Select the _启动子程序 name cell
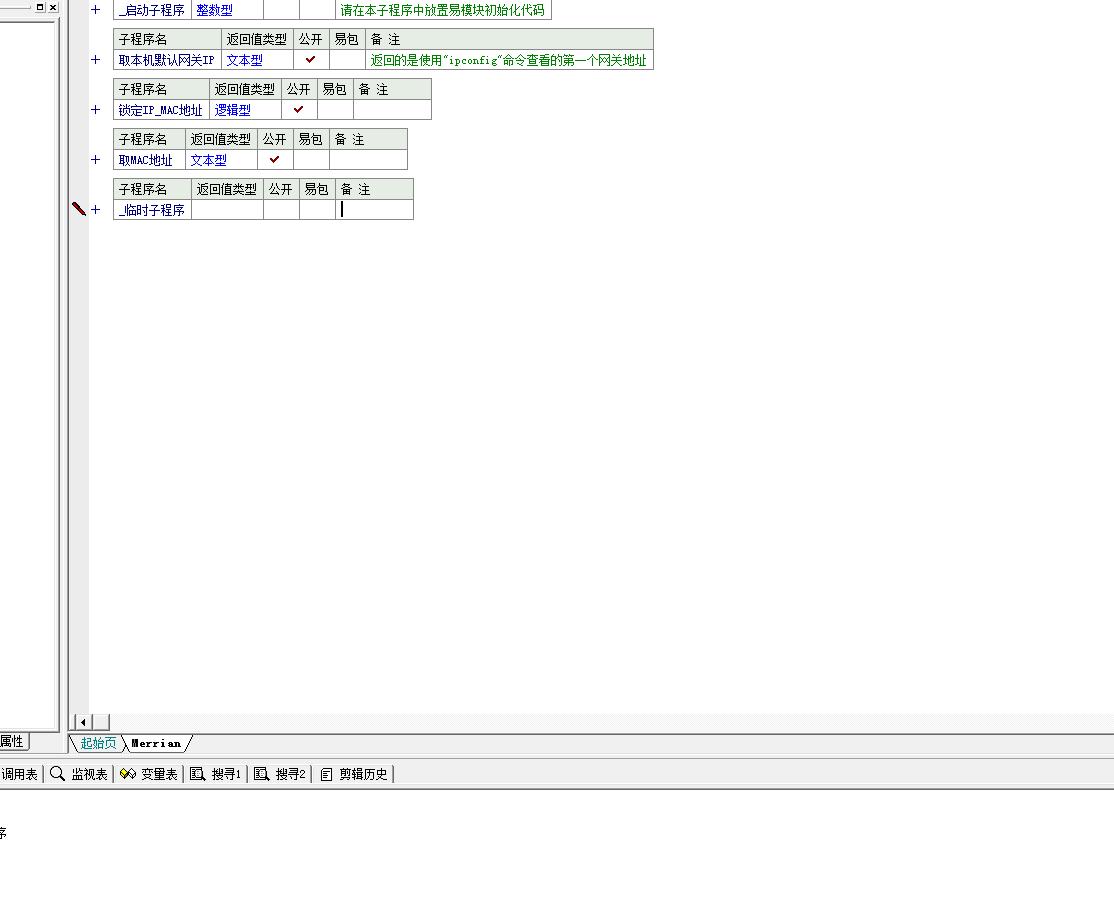The height and width of the screenshot is (914, 1114). (152, 10)
